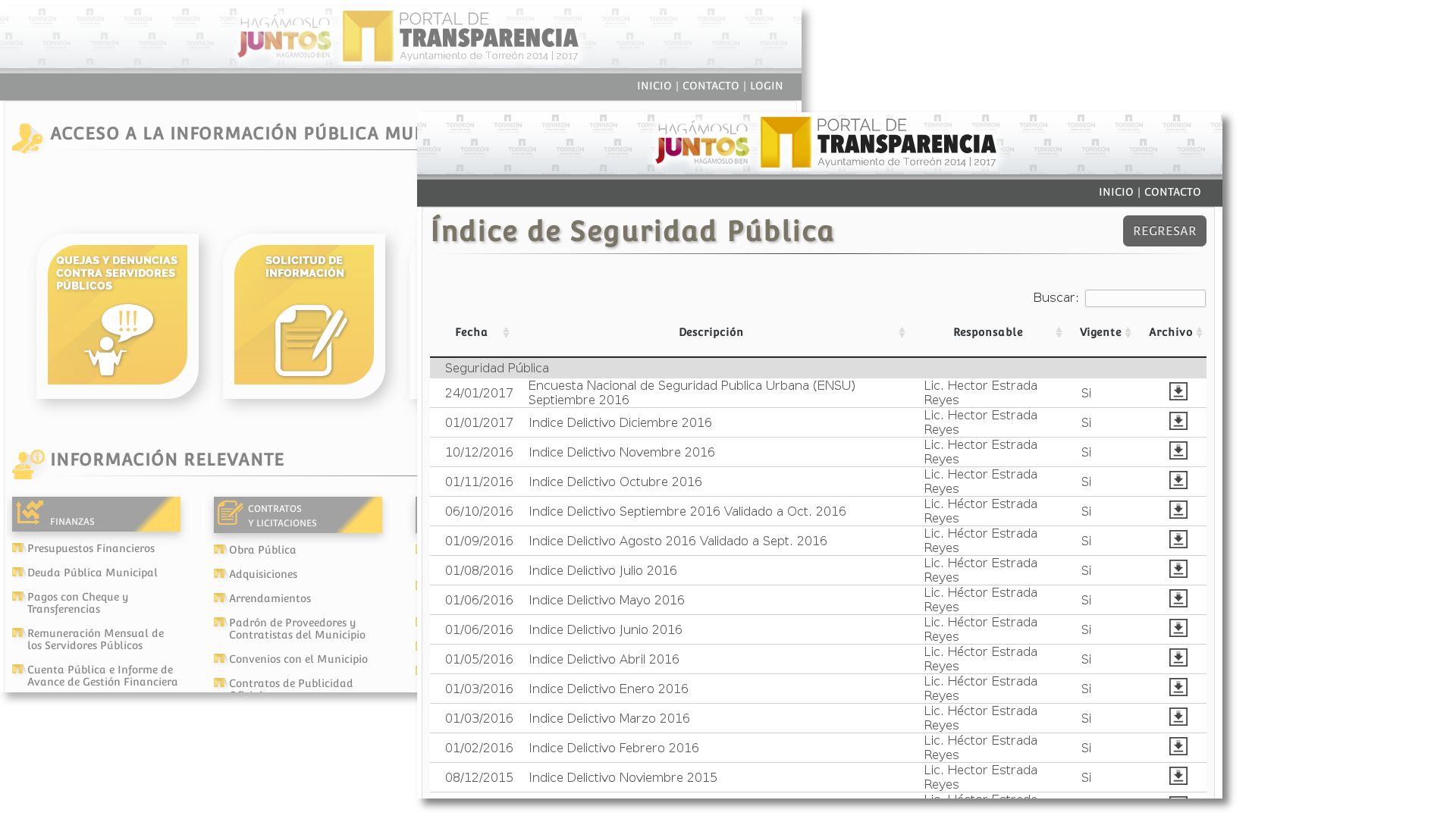This screenshot has height=819, width=1456.
Task: Download Indice Delictivo Febrero 2016 file
Action: tap(1178, 746)
